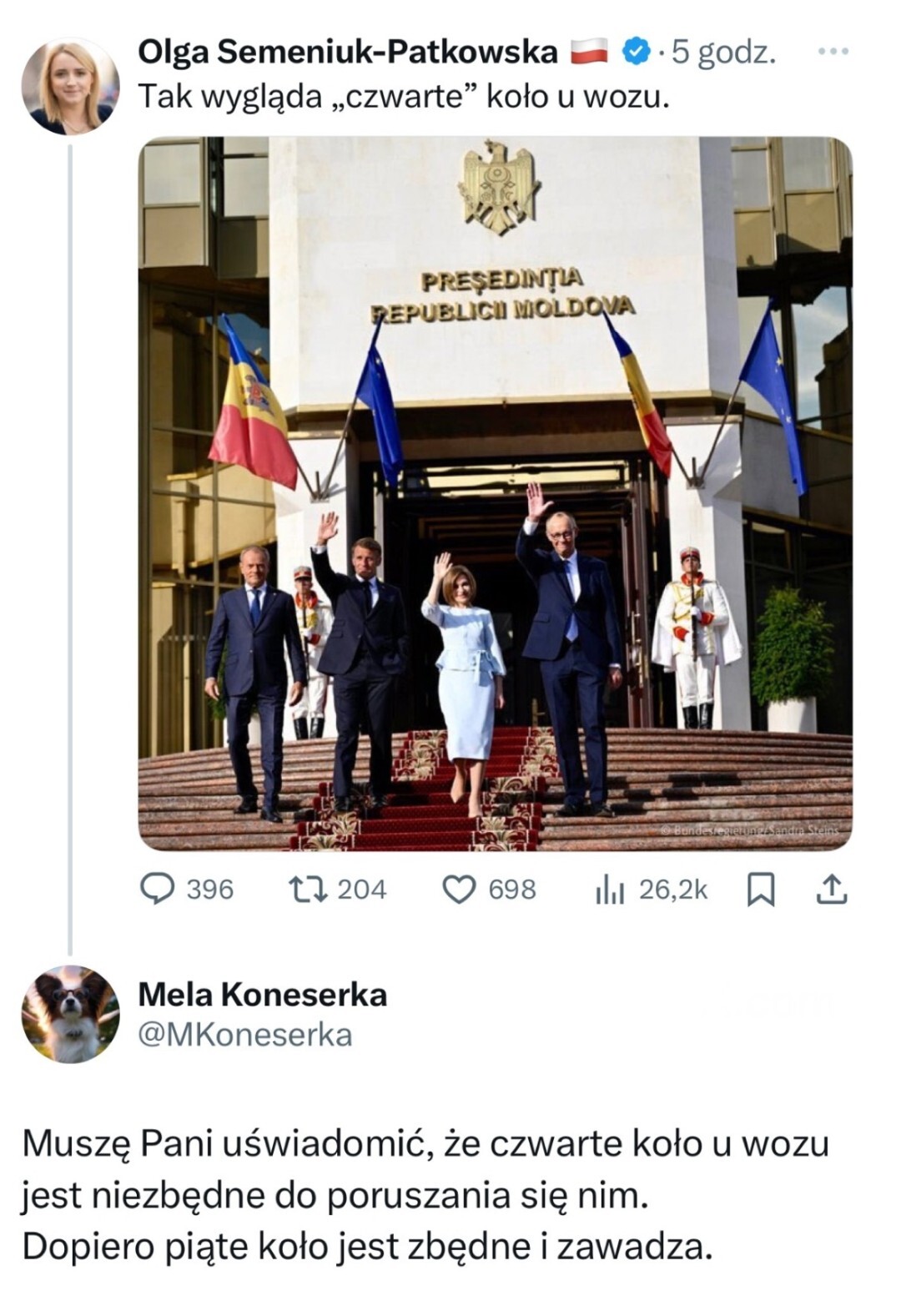Repost the tweet using the arrows icon
Viewport: 901px width, 1316px height.
[307, 889]
